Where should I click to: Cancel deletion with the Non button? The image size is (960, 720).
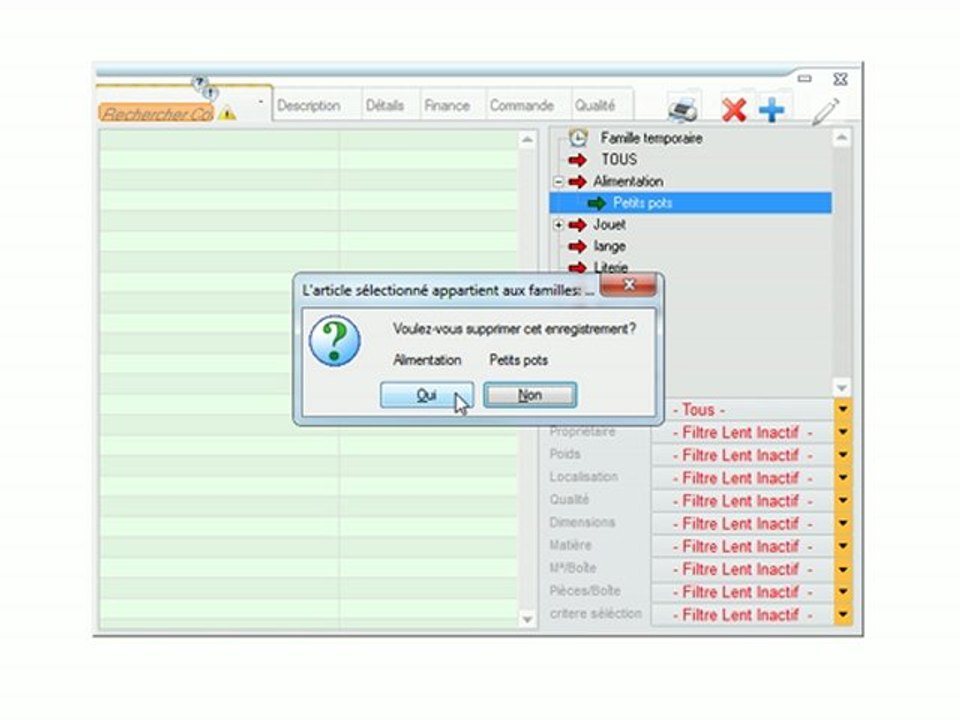[x=530, y=395]
